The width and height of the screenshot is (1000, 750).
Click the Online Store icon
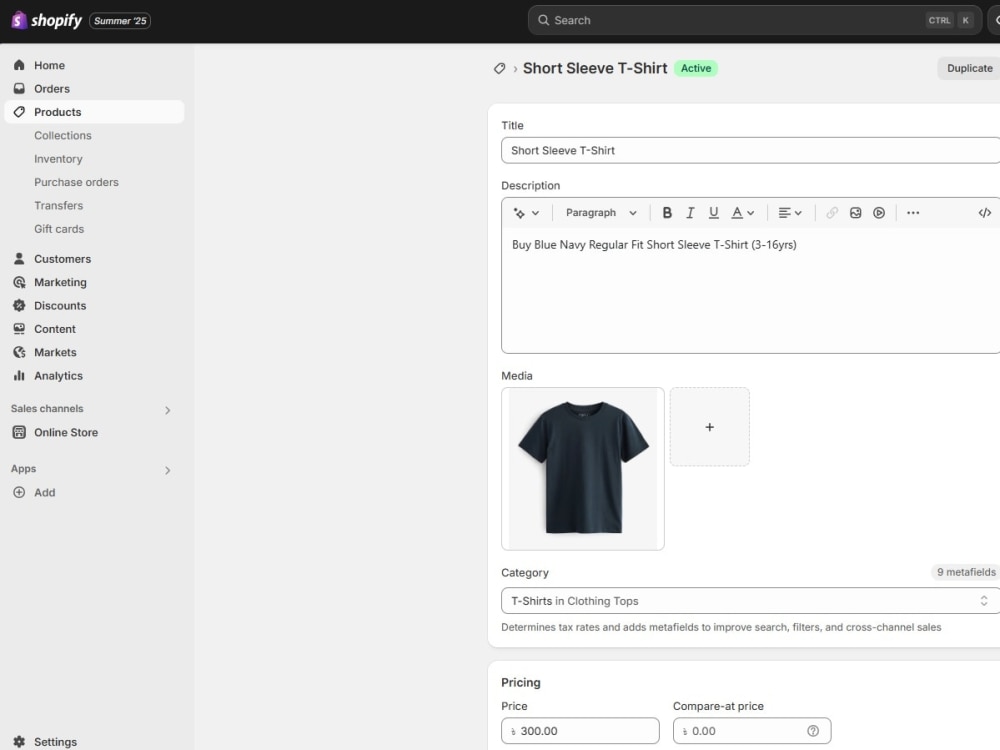(x=19, y=432)
